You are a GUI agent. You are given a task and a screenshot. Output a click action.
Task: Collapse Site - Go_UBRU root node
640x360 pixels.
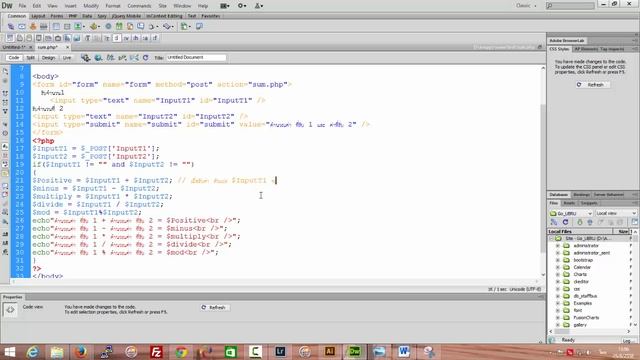click(551, 238)
